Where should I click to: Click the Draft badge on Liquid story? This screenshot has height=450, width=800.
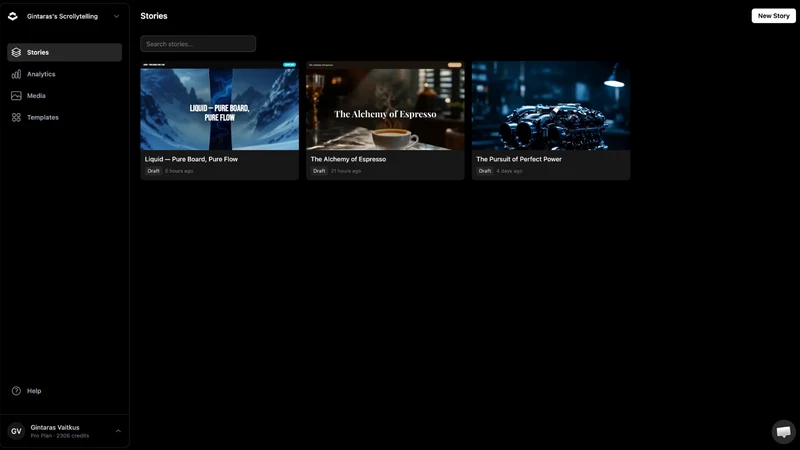point(154,171)
